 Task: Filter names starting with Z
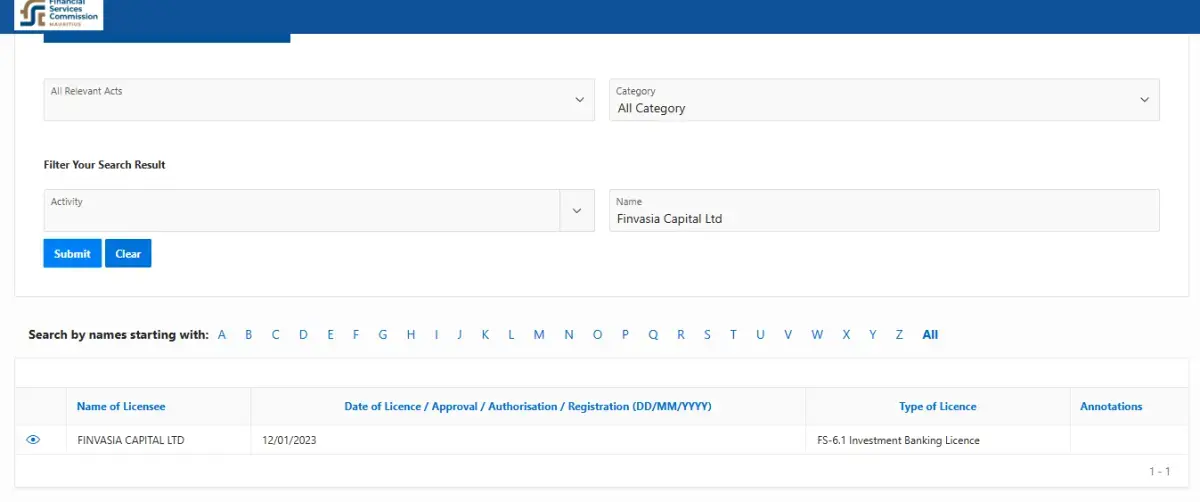tap(899, 335)
